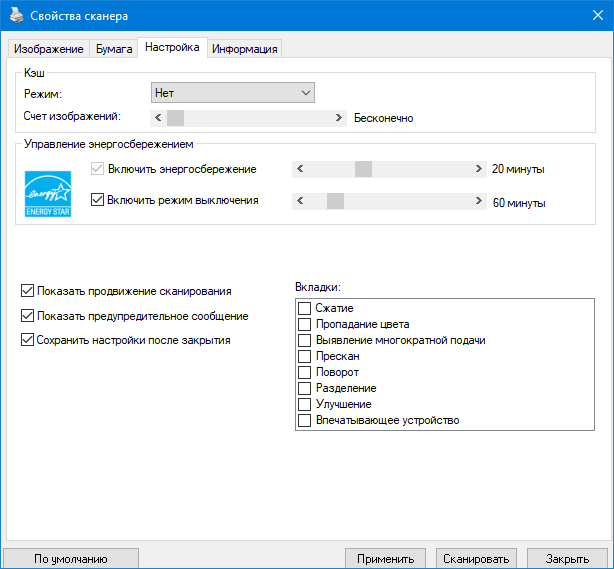Open the Информация tab
This screenshot has width=614, height=569.
pyautogui.click(x=245, y=49)
